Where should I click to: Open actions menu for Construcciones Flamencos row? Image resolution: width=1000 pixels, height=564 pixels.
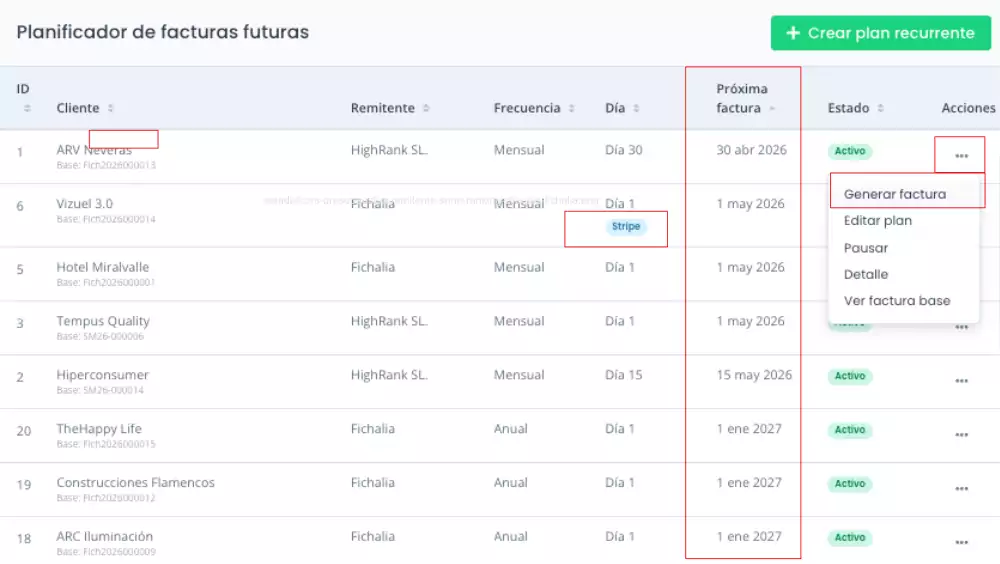click(x=961, y=489)
